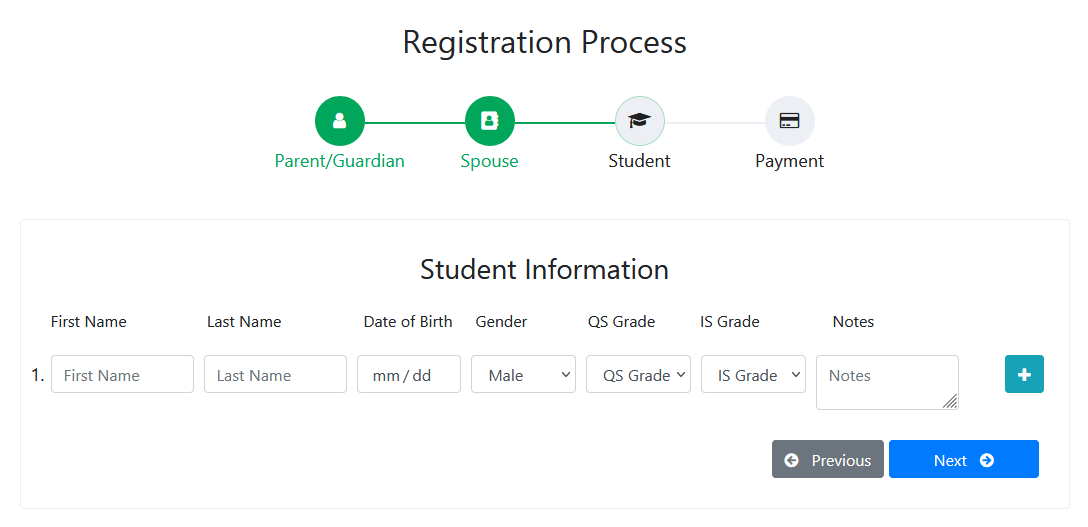The height and width of the screenshot is (527, 1088).
Task: Go to the Parent/Guardian step label
Action: (339, 161)
